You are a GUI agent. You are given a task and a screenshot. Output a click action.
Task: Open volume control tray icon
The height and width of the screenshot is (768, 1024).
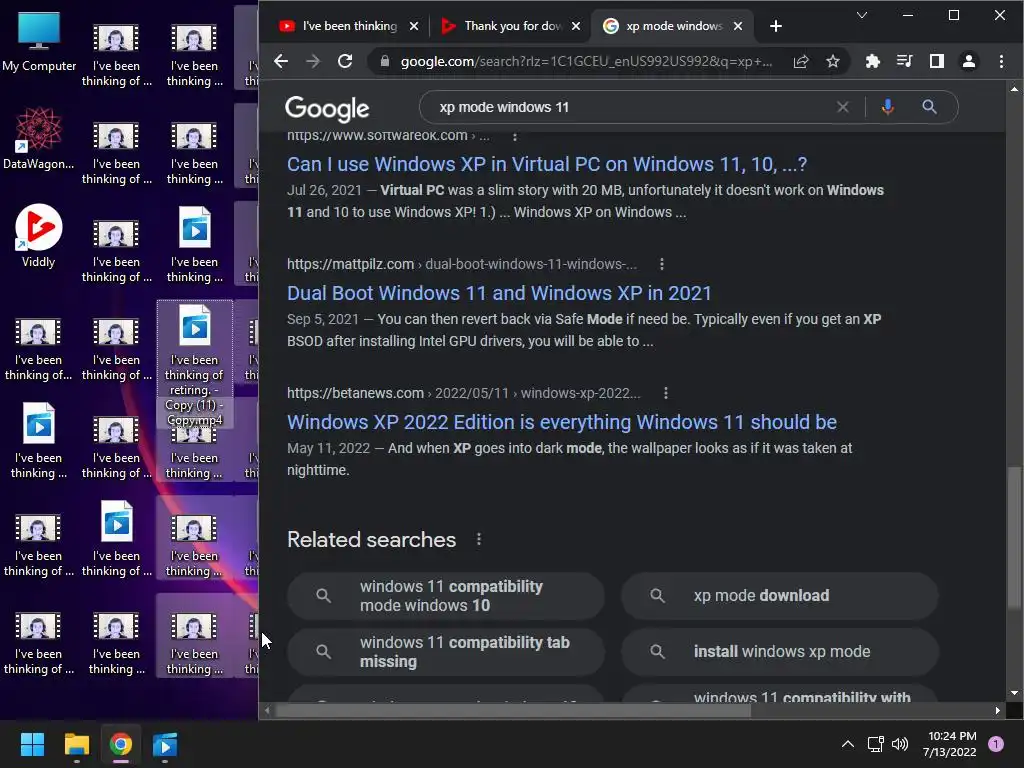pyautogui.click(x=900, y=744)
